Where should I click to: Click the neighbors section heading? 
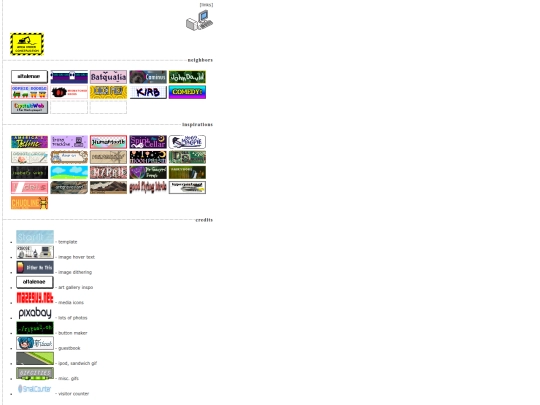200,60
